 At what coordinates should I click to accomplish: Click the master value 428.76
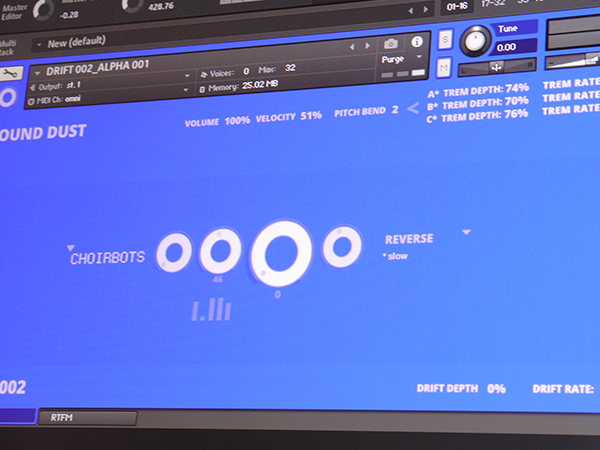pyautogui.click(x=161, y=6)
